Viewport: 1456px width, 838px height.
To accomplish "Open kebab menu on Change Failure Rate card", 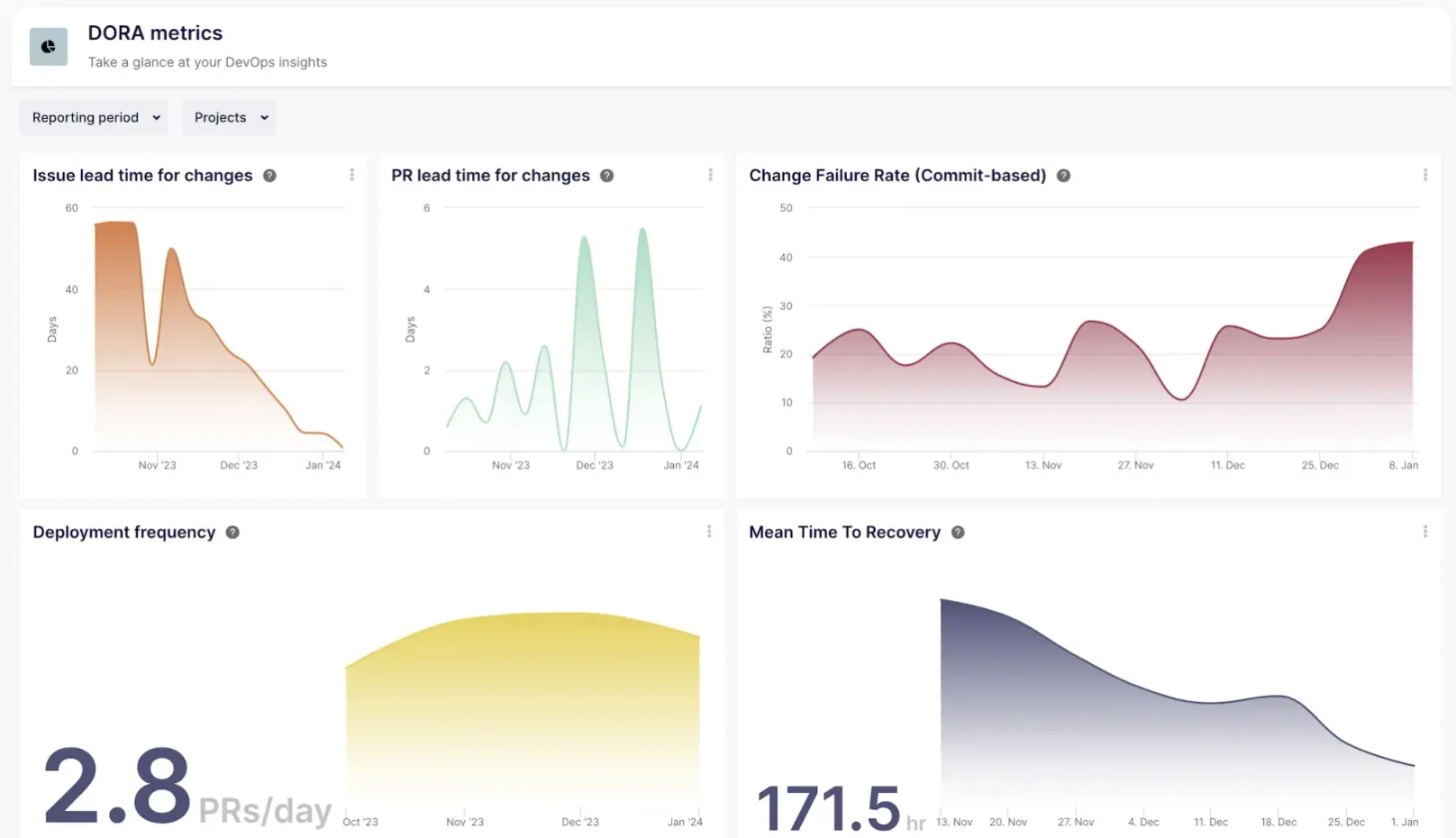I will 1424,175.
